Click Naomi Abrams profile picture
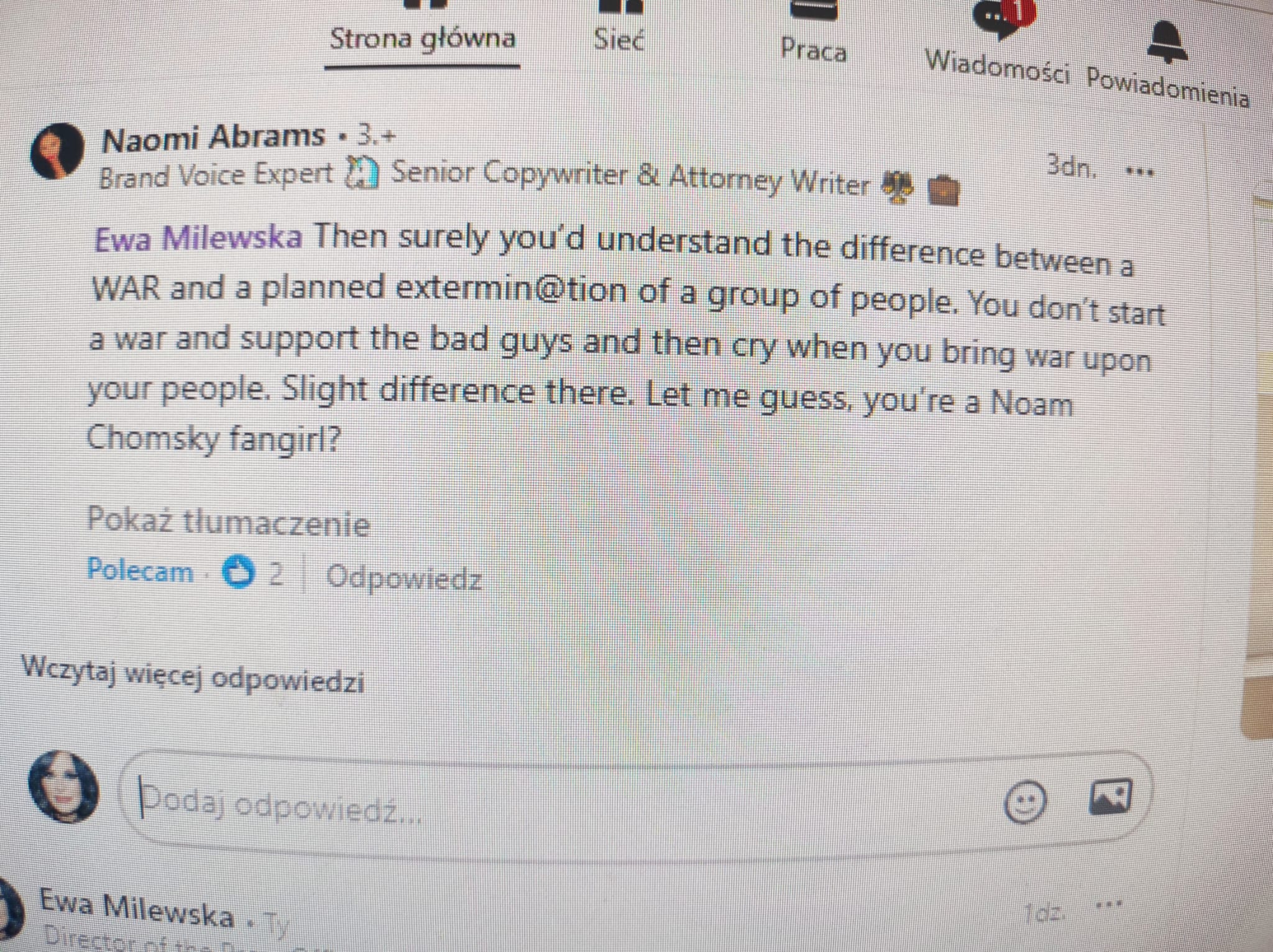 [x=57, y=150]
